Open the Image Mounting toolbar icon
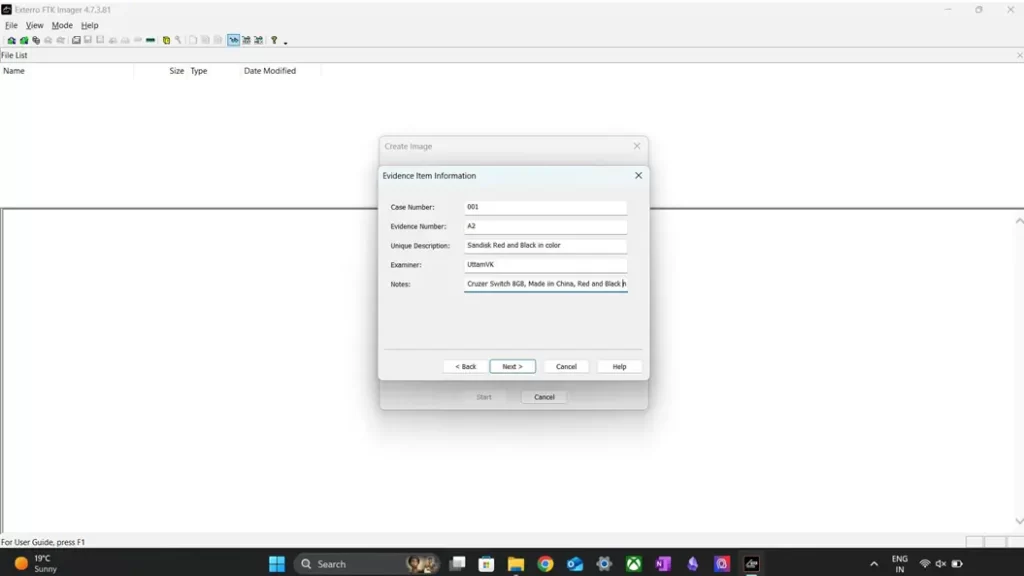 click(x=36, y=41)
